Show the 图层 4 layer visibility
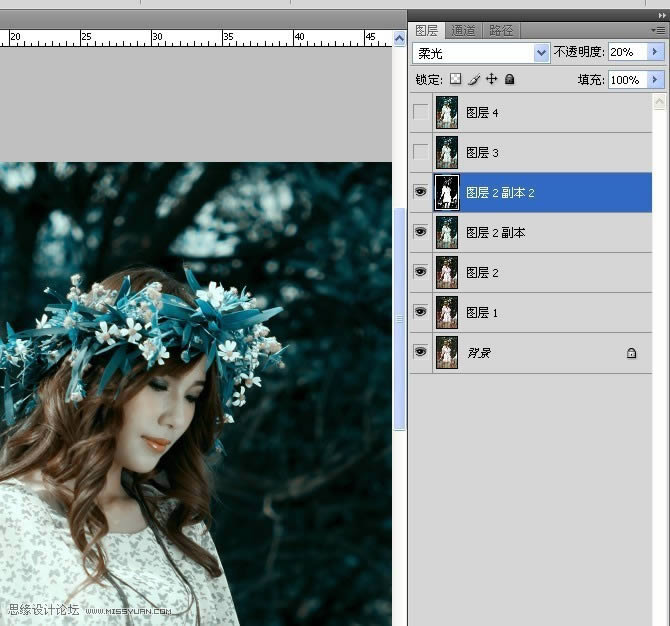 (420, 112)
